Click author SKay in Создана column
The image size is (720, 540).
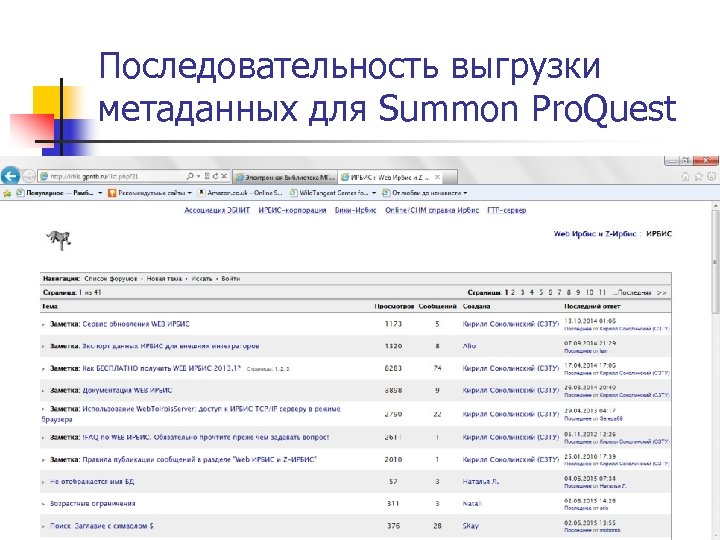(471, 526)
